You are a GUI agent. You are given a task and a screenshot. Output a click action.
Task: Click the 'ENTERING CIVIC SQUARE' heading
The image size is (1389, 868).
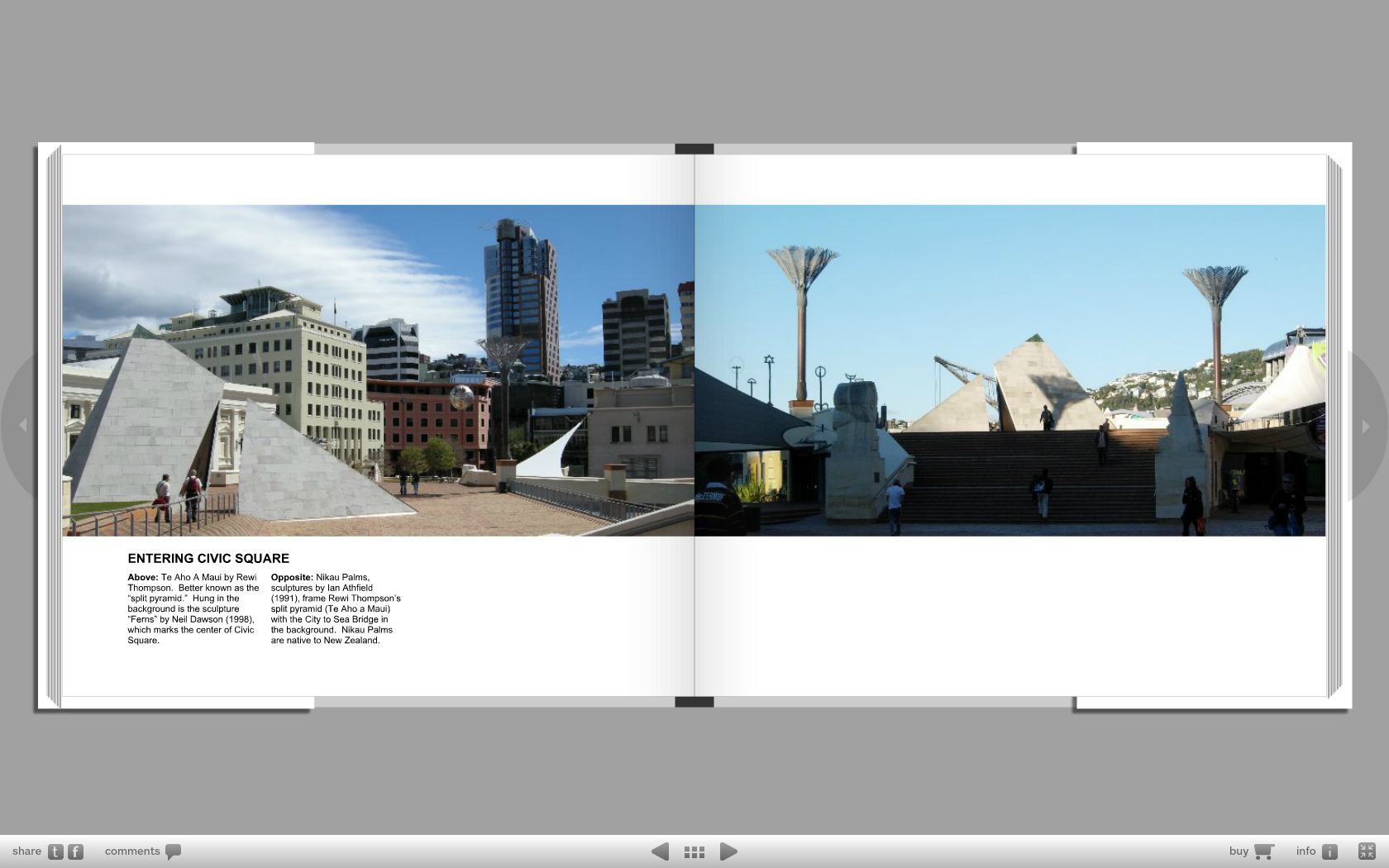tap(208, 559)
